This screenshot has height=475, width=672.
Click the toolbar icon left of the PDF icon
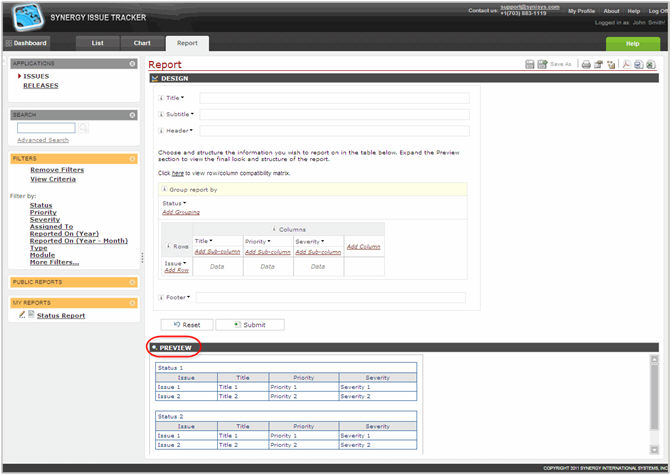click(611, 65)
